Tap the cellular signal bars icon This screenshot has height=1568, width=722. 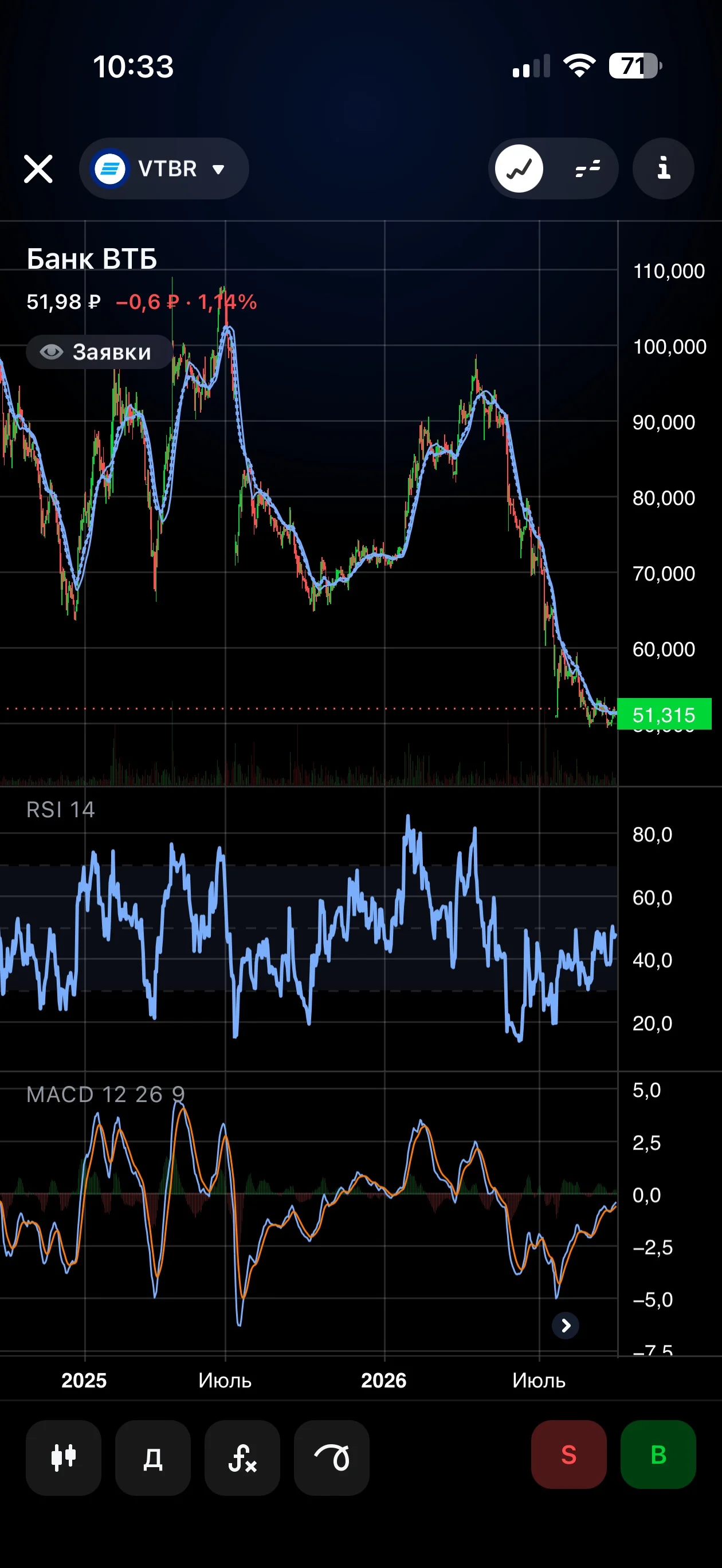click(531, 66)
